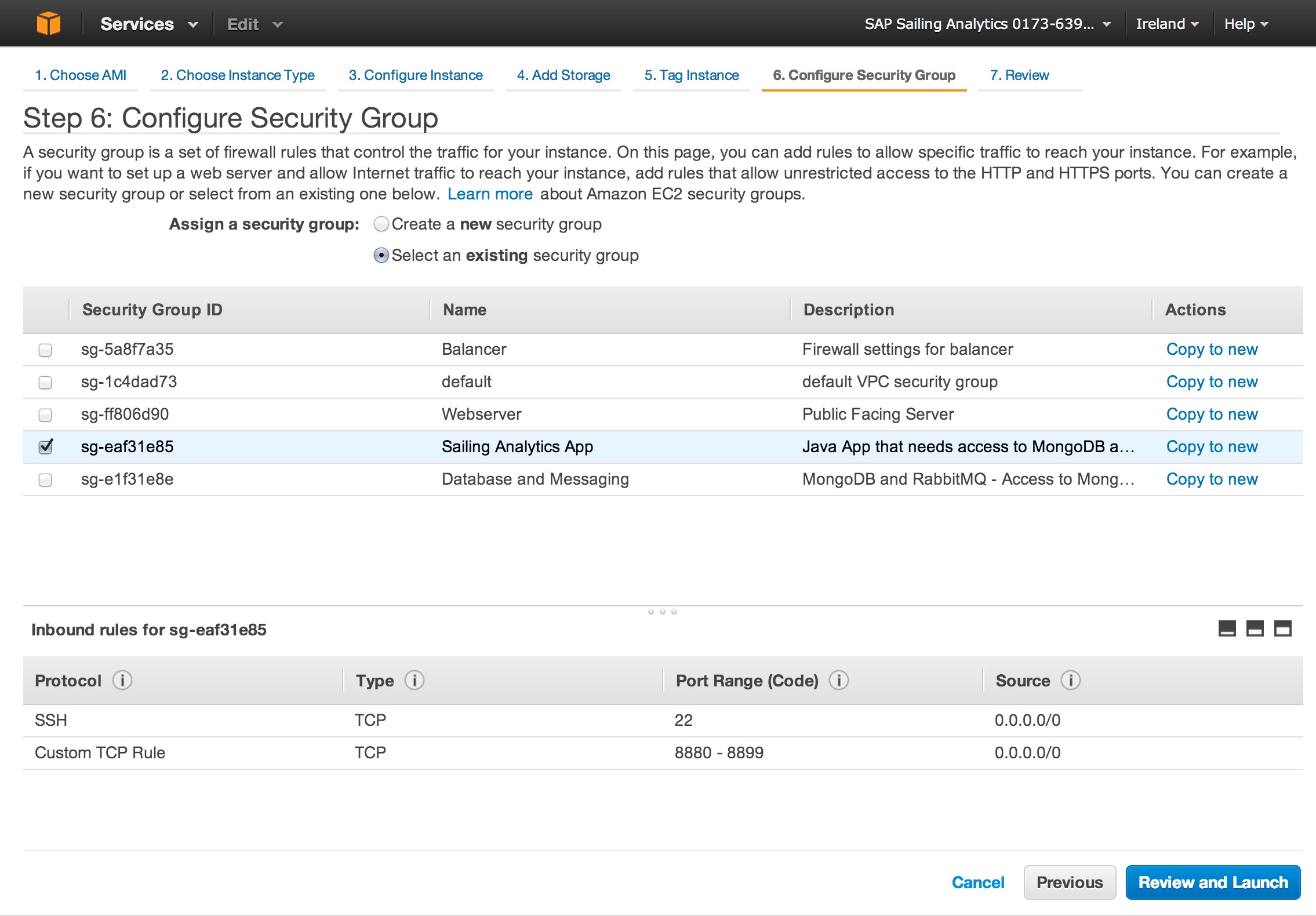Check the Balancer security group checkbox
The width and height of the screenshot is (1316, 916).
(x=45, y=350)
